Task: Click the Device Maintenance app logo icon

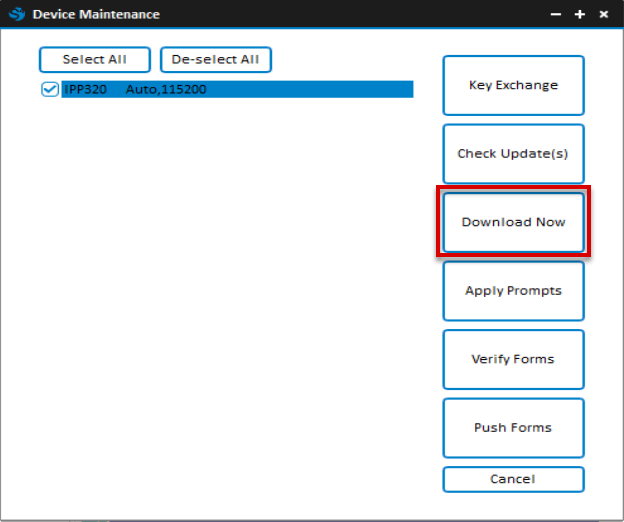Action: tap(16, 14)
